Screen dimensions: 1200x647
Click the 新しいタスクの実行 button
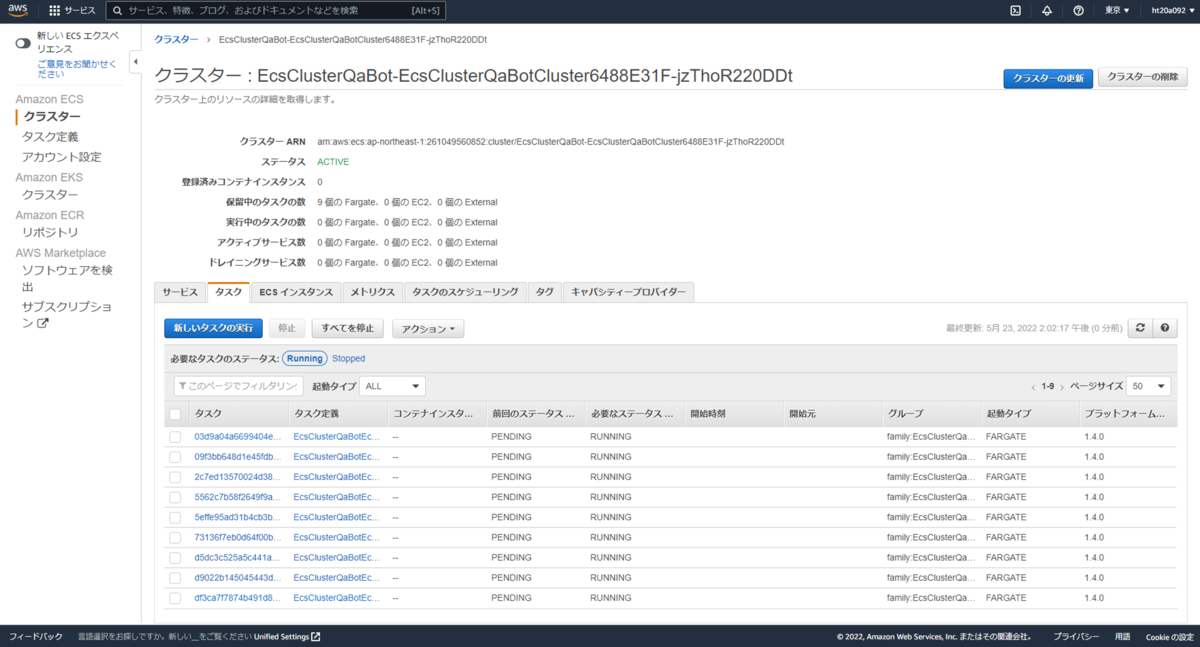213,328
